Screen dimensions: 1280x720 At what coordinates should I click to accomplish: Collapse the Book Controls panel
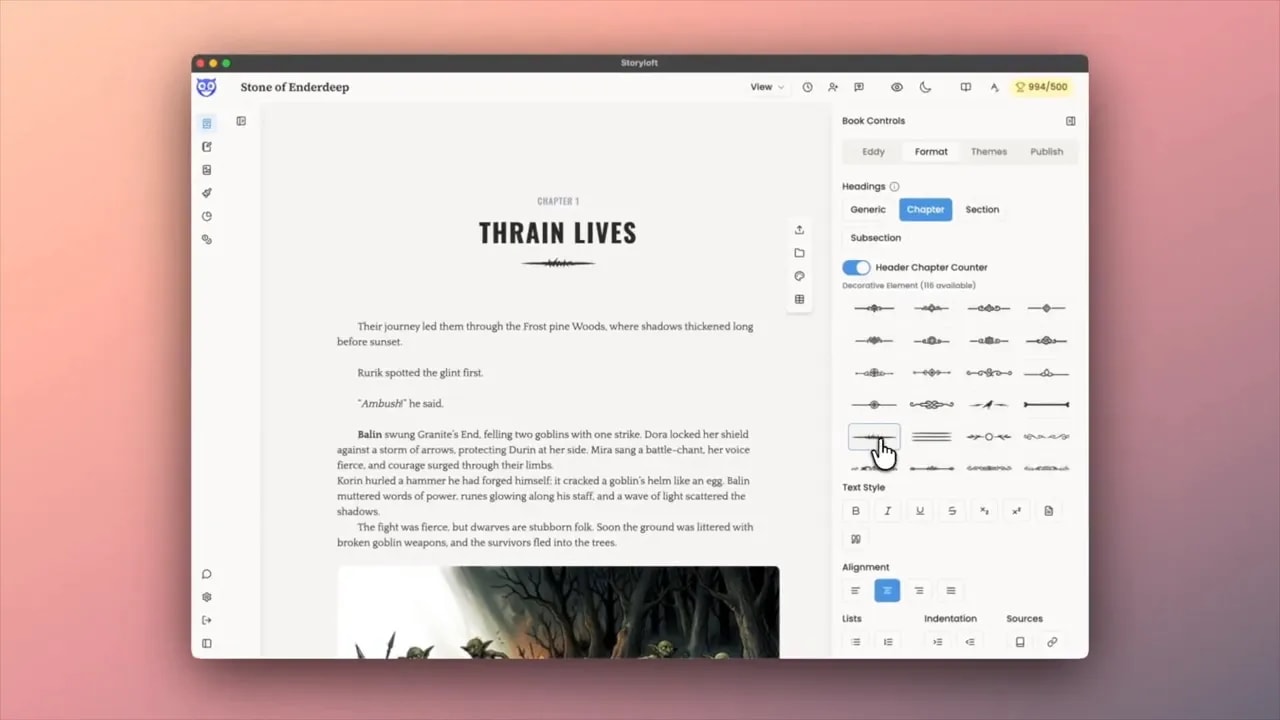coord(1070,121)
